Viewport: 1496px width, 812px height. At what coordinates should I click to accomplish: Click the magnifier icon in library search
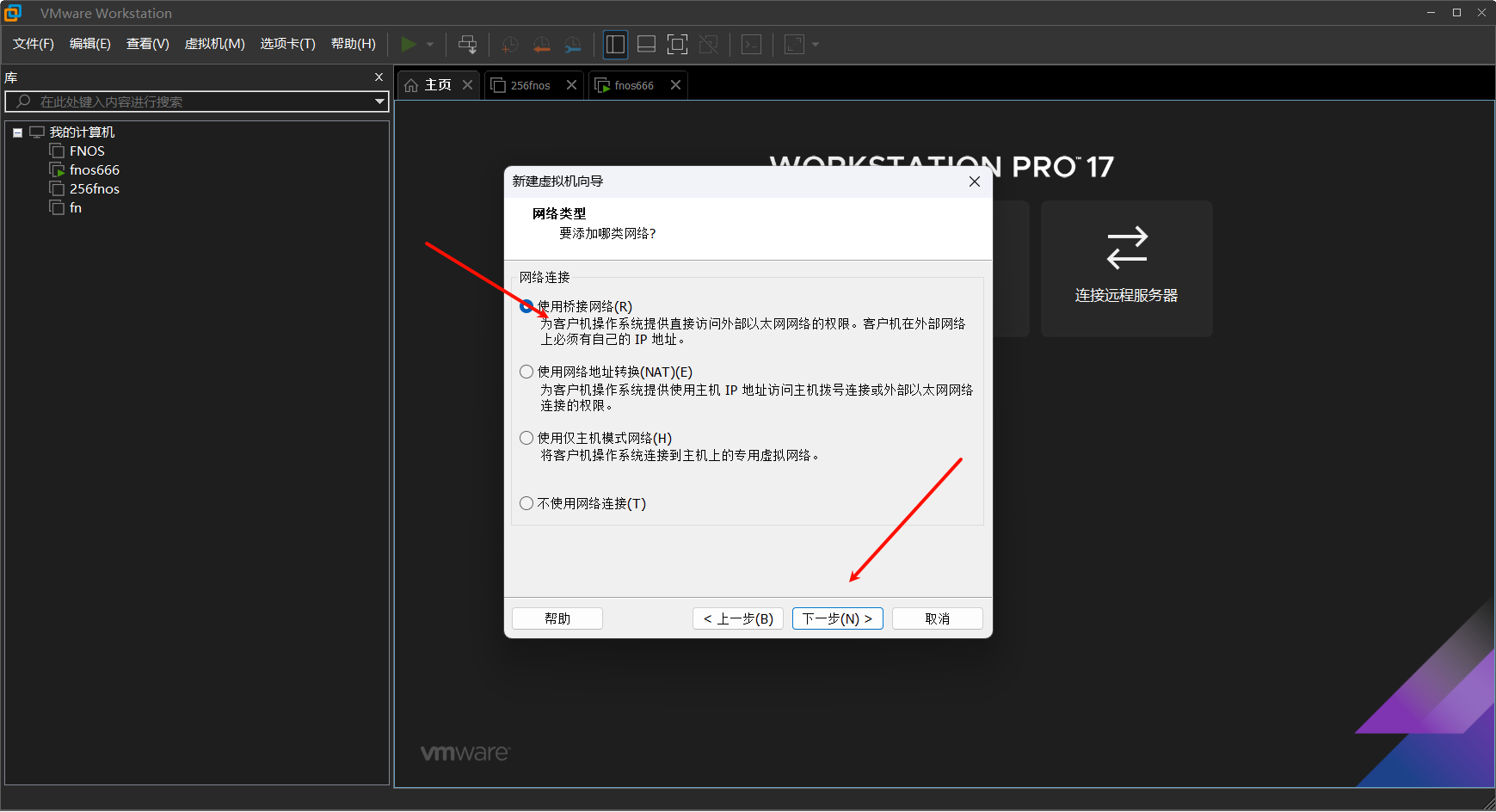(x=24, y=101)
